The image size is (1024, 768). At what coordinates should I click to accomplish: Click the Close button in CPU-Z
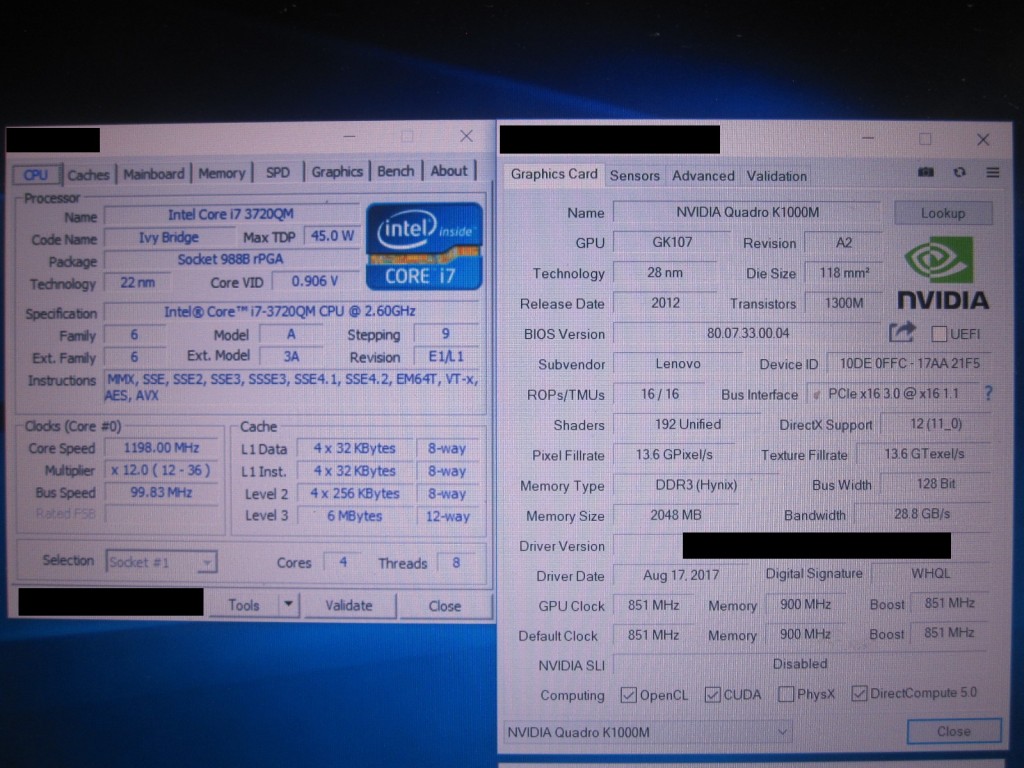445,605
